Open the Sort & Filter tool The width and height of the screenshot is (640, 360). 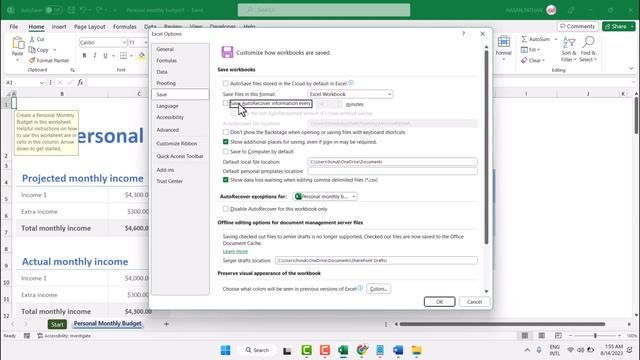click(569, 49)
